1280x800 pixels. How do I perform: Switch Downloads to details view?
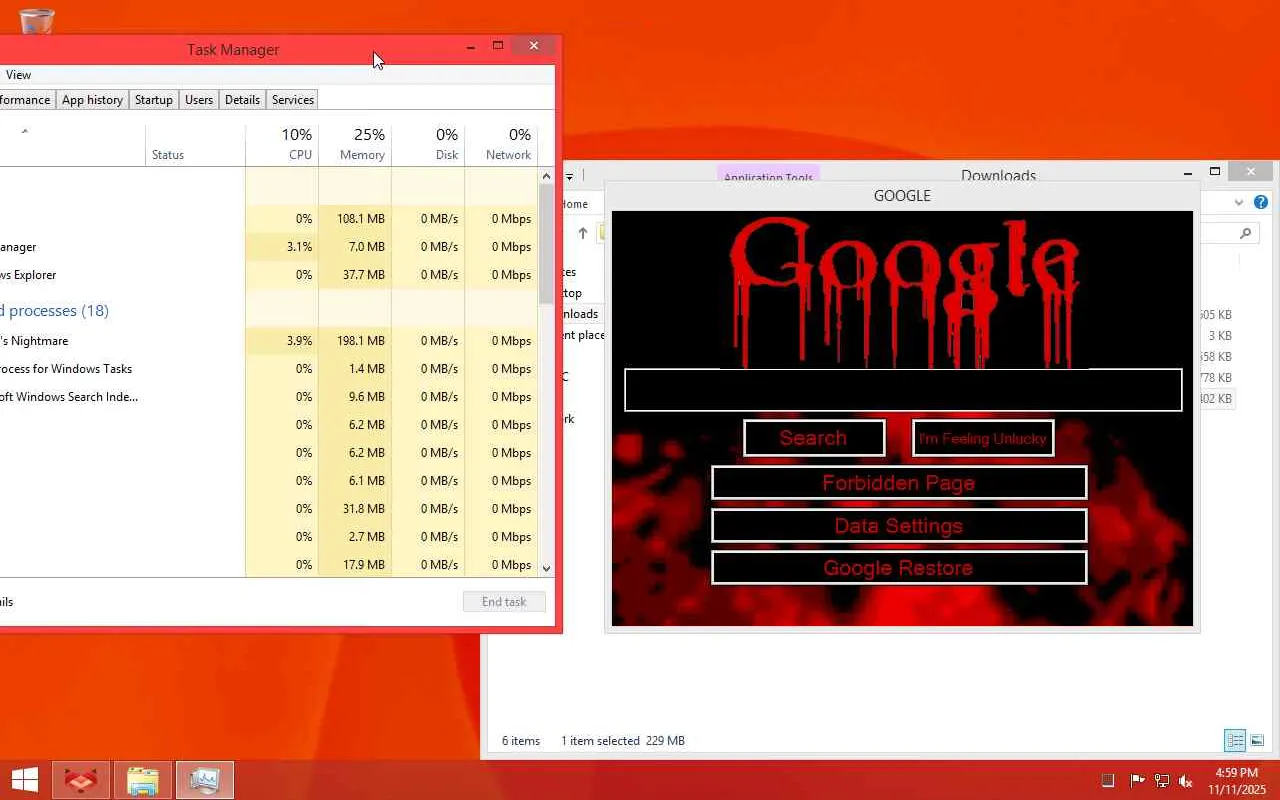pos(1235,741)
